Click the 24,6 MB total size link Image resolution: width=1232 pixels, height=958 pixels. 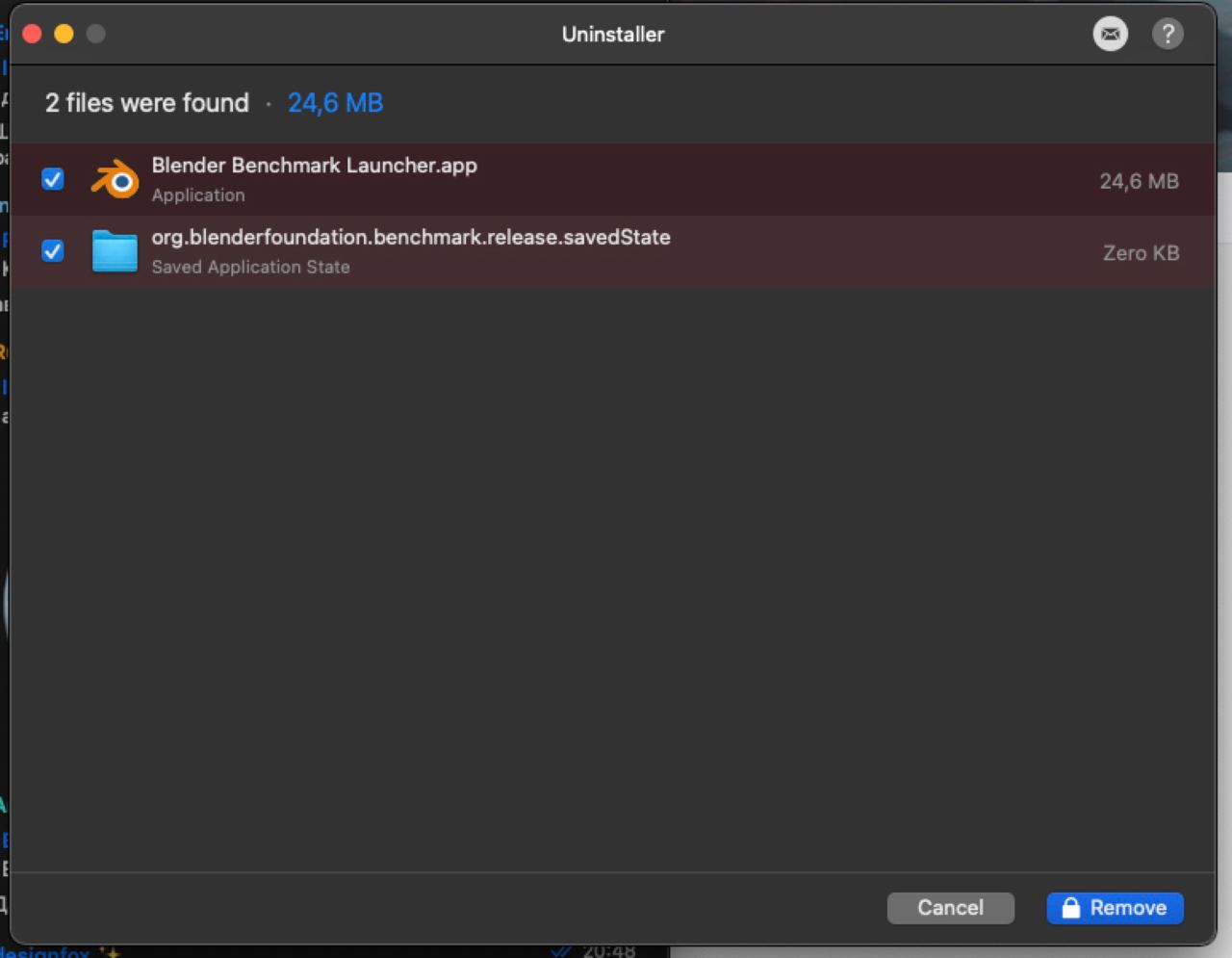tap(335, 103)
